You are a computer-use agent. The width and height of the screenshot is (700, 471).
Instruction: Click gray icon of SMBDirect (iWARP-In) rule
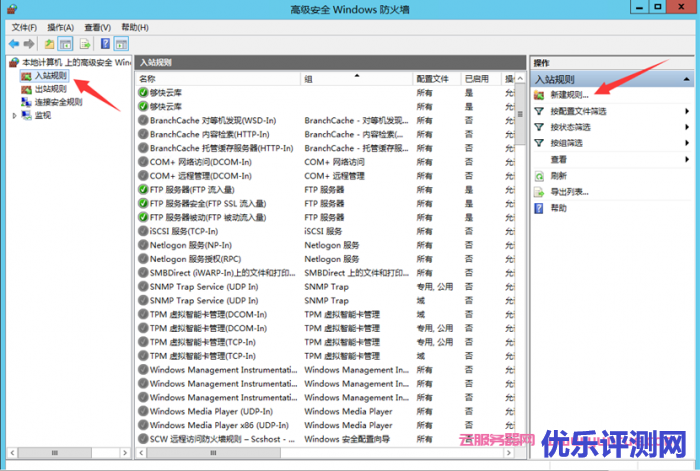[143, 273]
